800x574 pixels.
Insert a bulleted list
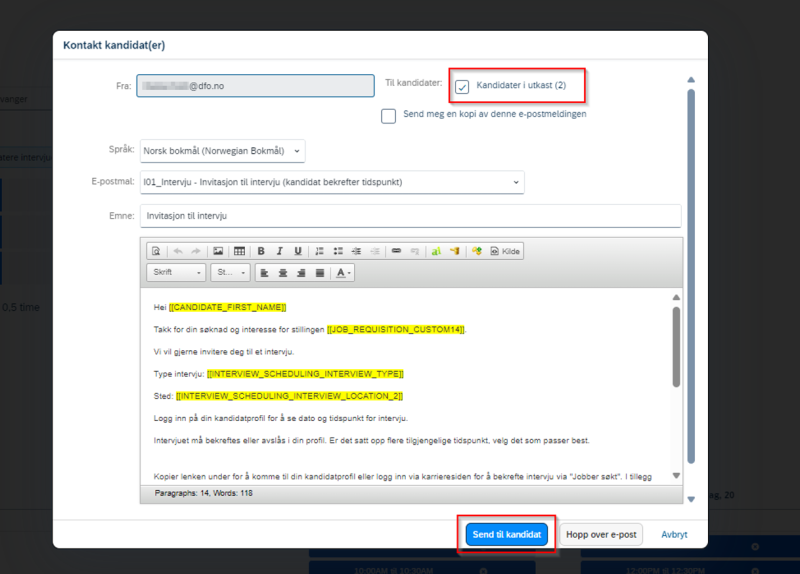click(x=338, y=251)
